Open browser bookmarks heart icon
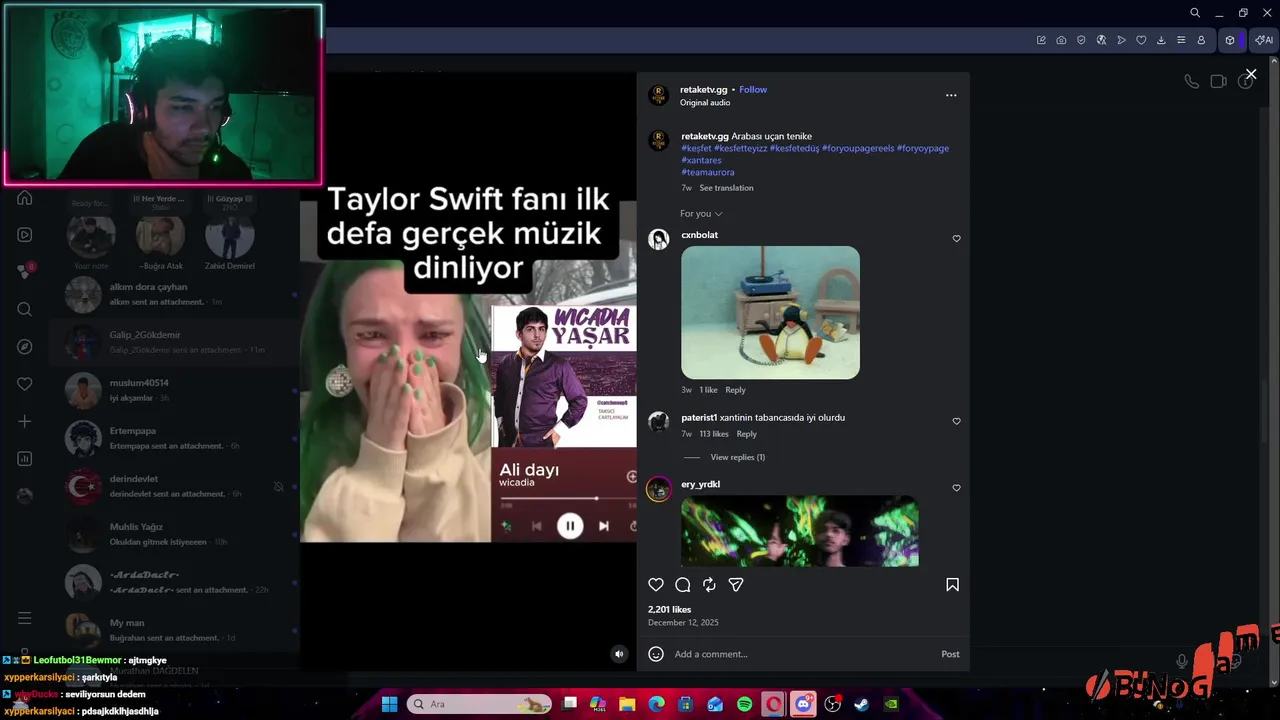Image resolution: width=1280 pixels, height=720 pixels. pyautogui.click(x=1141, y=40)
